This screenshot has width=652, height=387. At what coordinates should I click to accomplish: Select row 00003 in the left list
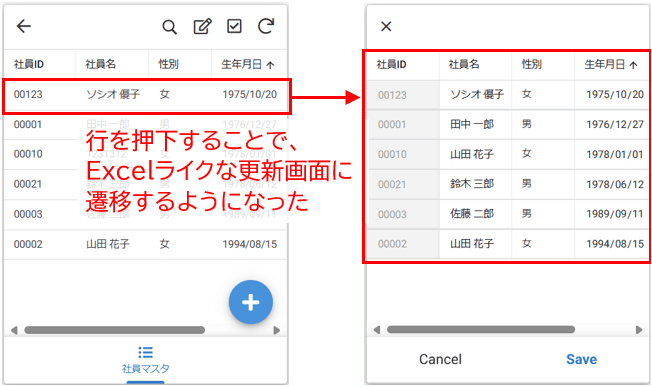(x=146, y=214)
